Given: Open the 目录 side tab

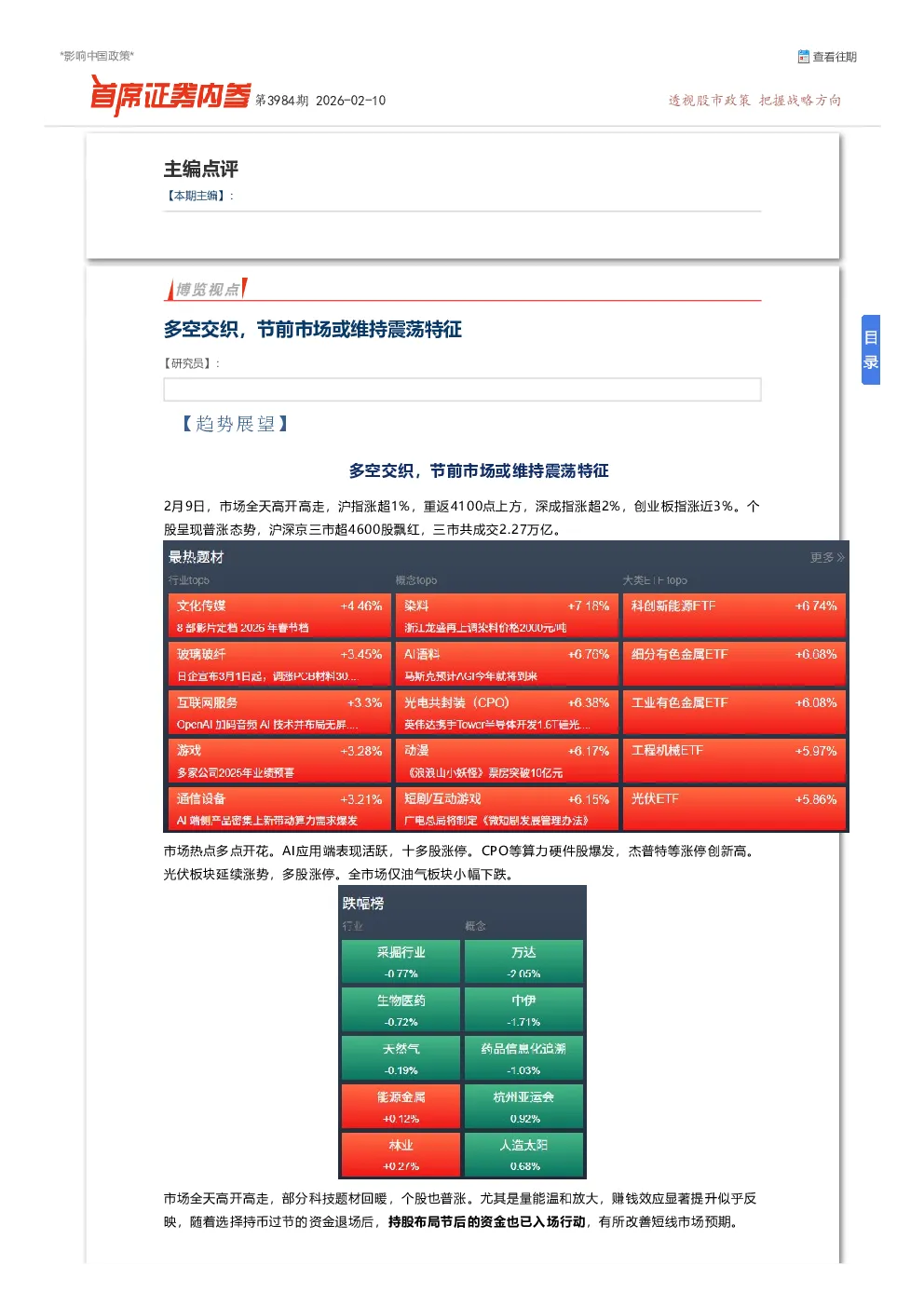Looking at the screenshot, I should (x=871, y=350).
